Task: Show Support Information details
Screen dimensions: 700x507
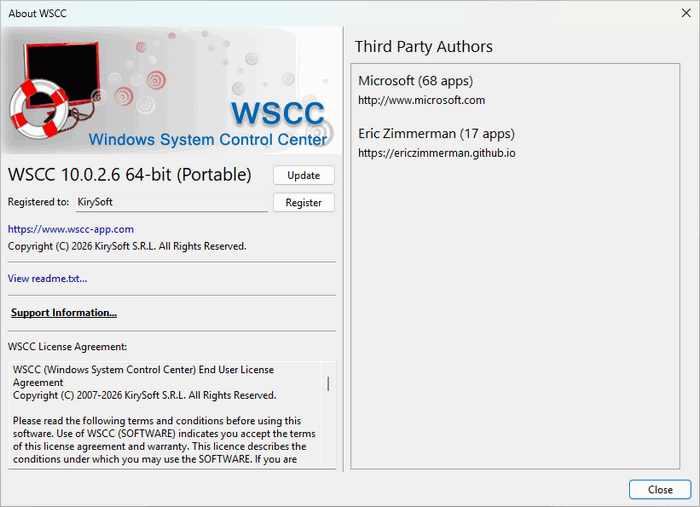Action: 64,312
